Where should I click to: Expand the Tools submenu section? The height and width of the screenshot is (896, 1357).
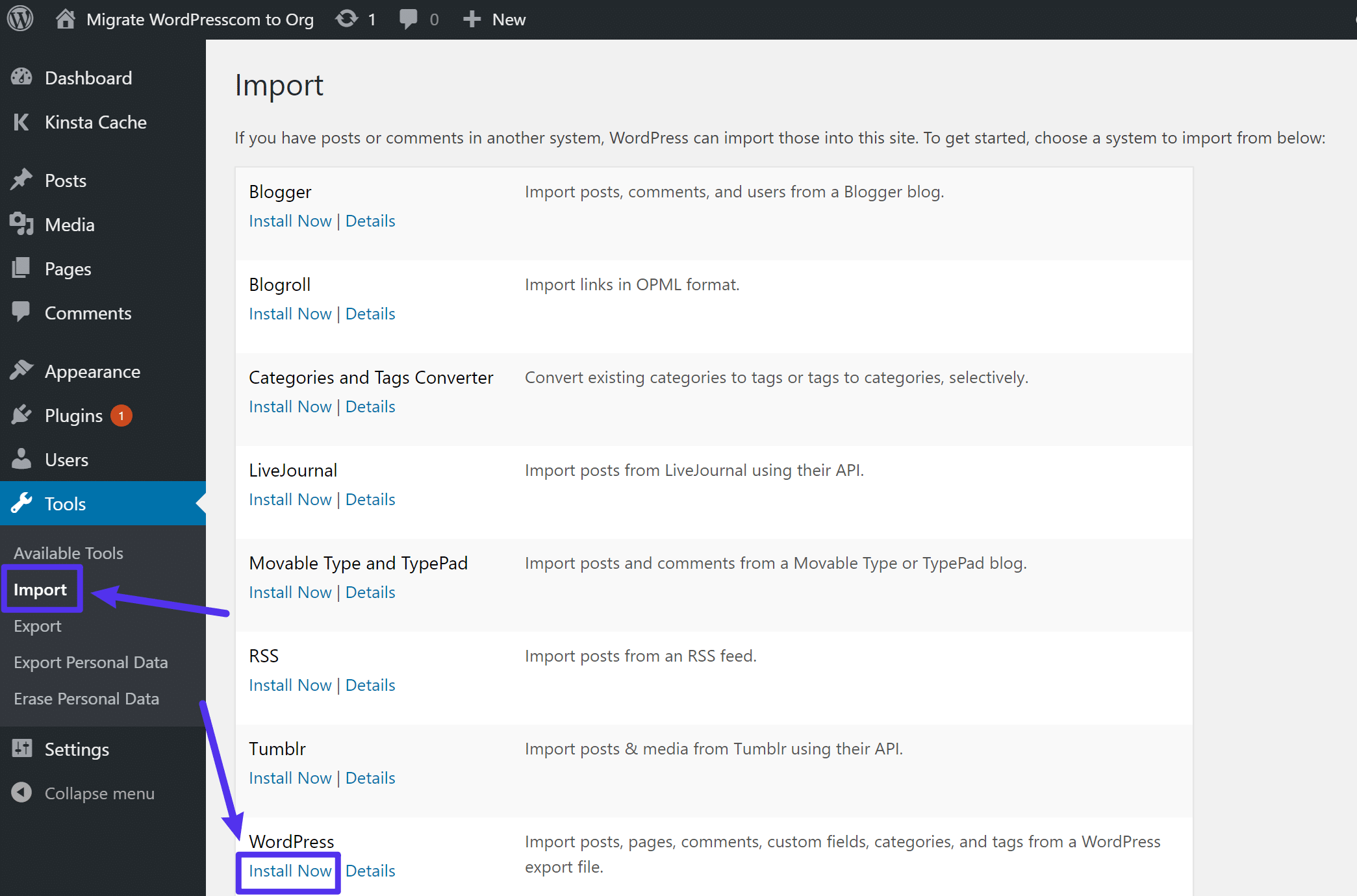coord(63,503)
